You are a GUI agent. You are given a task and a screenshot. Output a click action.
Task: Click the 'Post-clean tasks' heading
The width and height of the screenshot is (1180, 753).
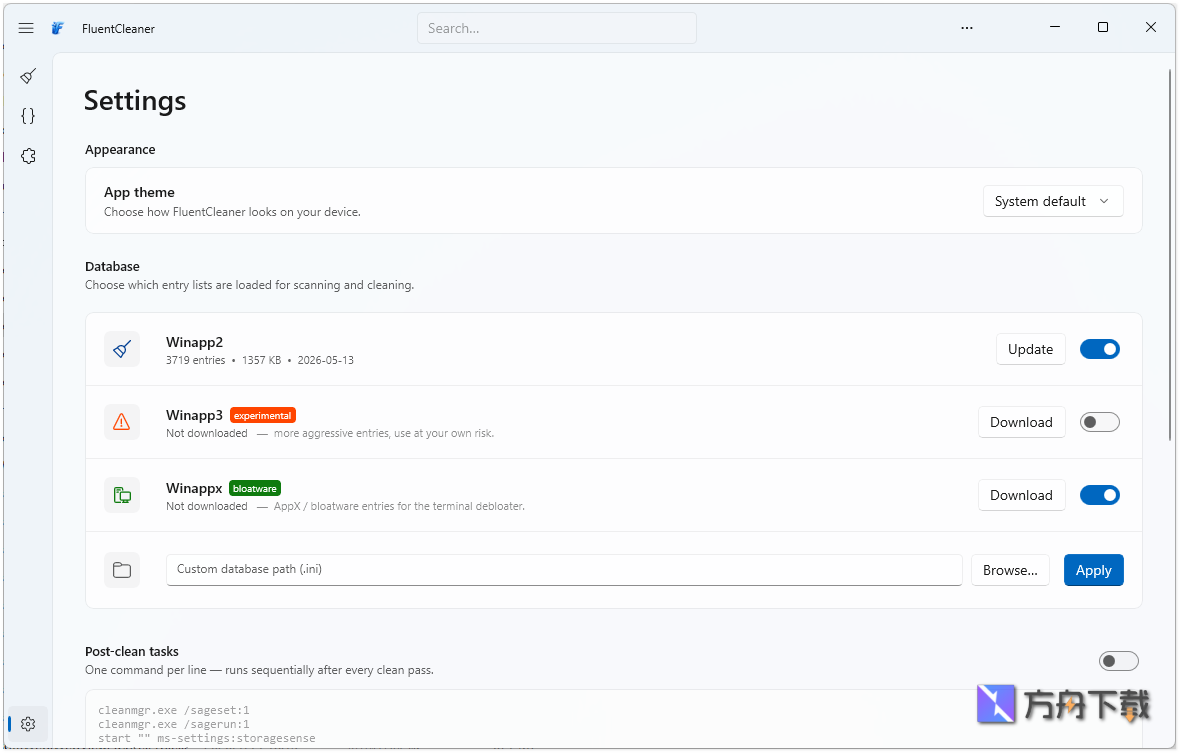point(132,651)
